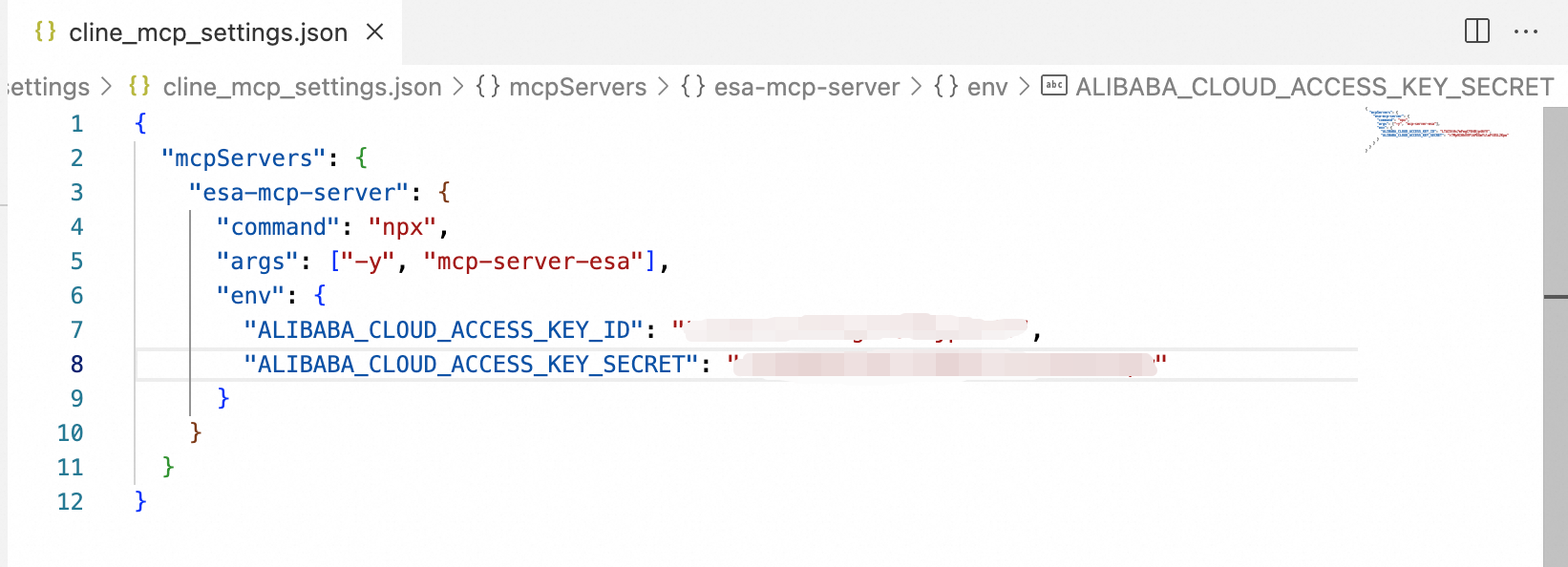The width and height of the screenshot is (1568, 567).
Task: Click the vertical scrollbar track
Action: (1555, 430)
